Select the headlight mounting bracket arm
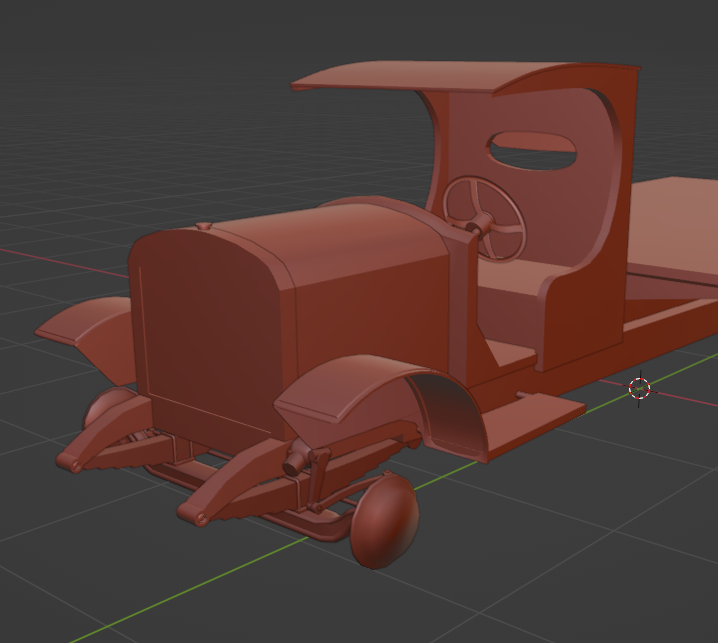The height and width of the screenshot is (643, 718). (x=318, y=481)
